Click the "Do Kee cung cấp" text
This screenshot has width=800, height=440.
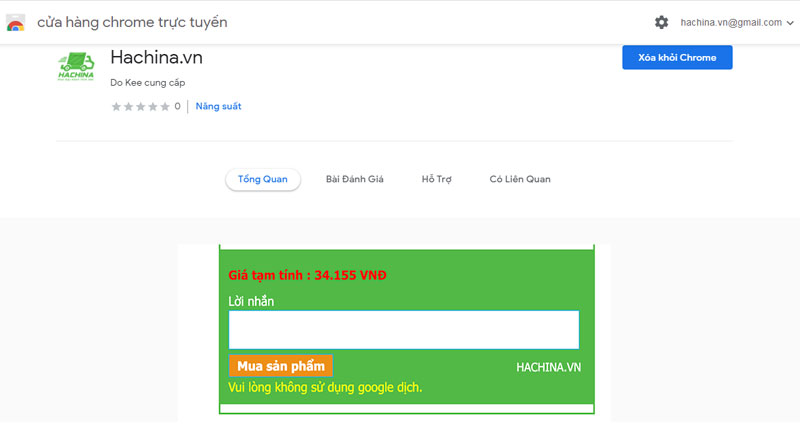point(147,83)
